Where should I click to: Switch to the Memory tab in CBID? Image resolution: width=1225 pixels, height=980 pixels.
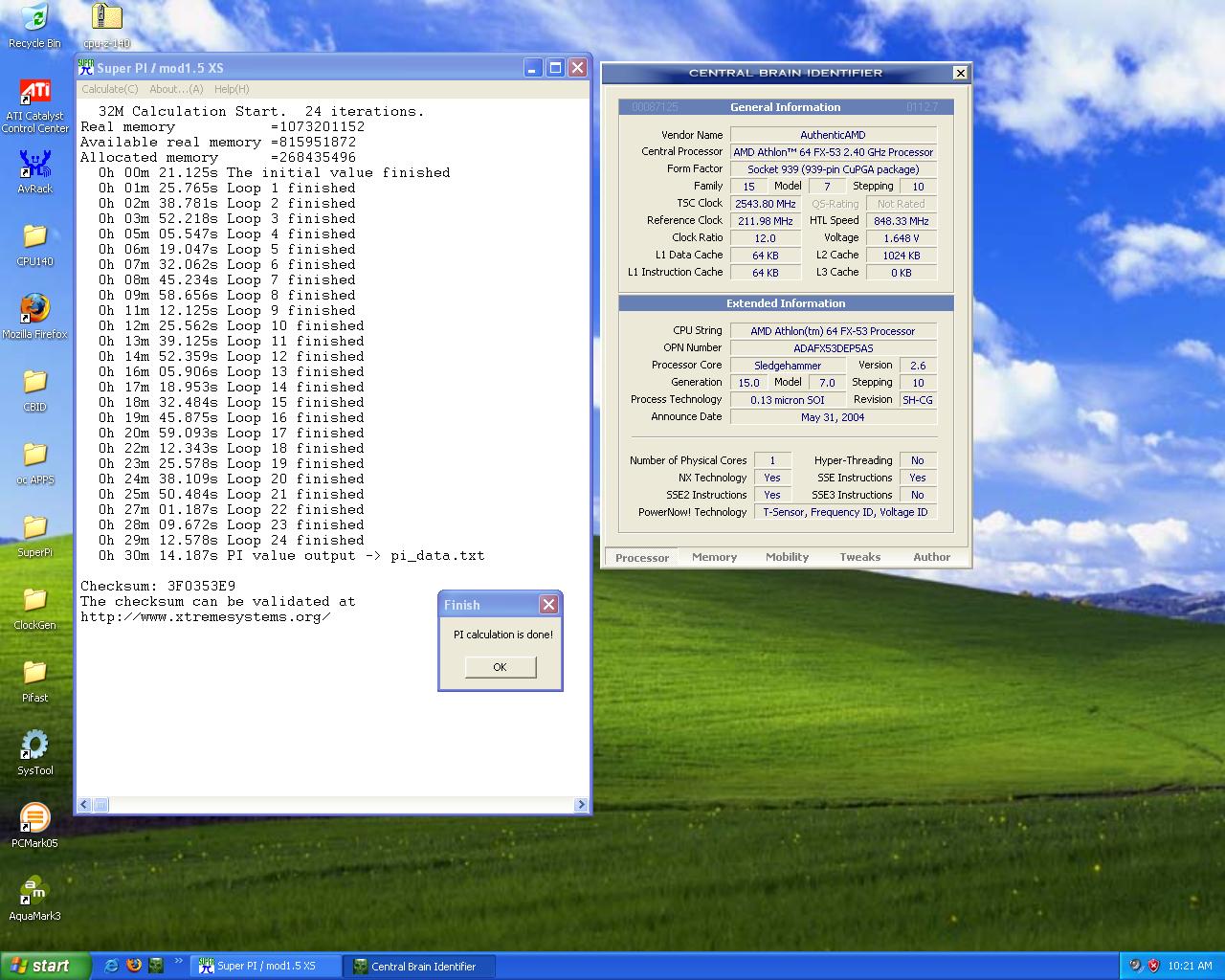715,557
